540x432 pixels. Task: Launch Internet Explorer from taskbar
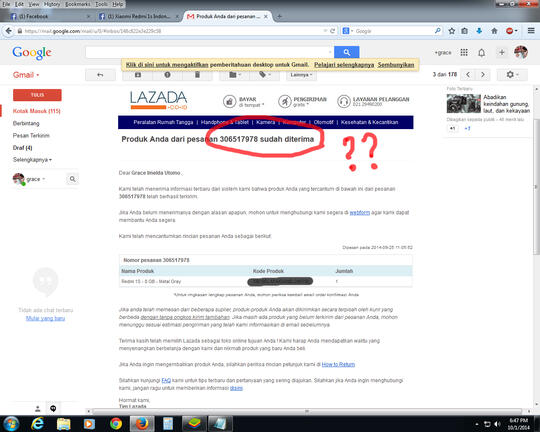(x=38, y=424)
